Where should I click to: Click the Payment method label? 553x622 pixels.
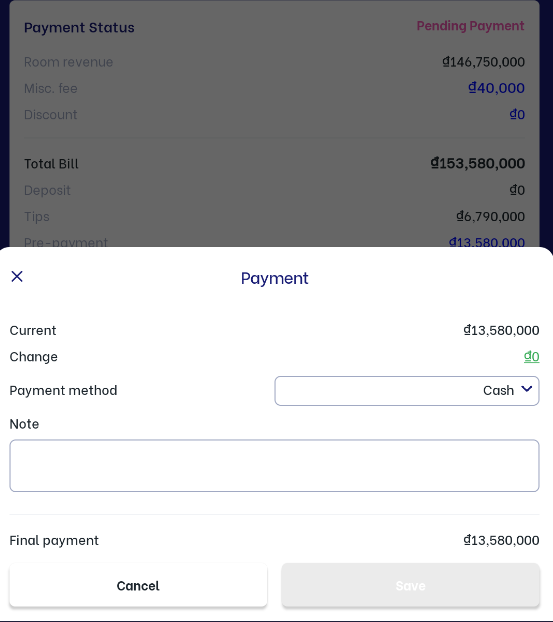pos(63,391)
